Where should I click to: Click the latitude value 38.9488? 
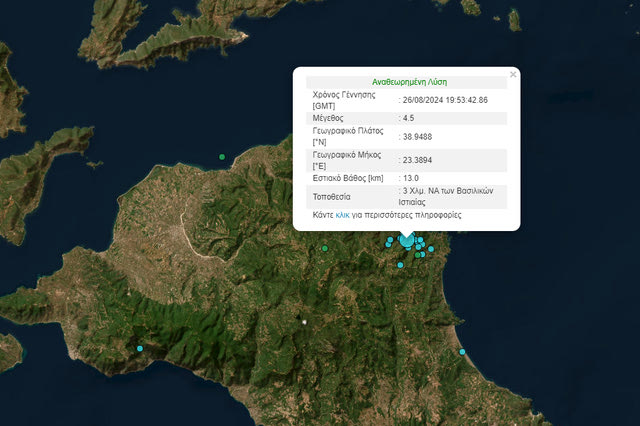click(417, 137)
